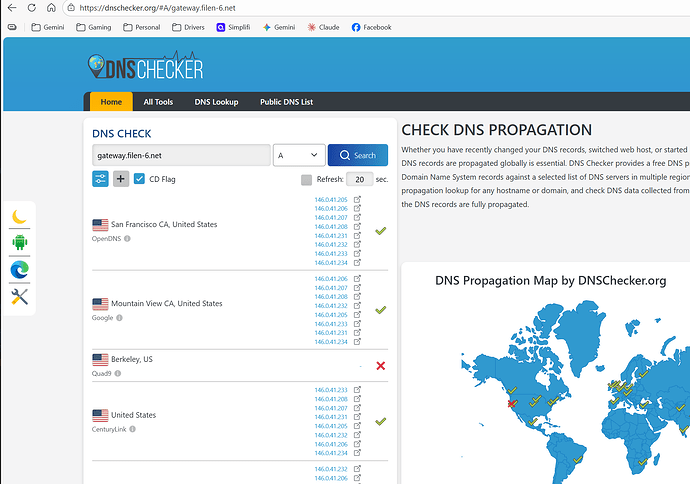Click the info icon next to OpenDNS
690x484 pixels.
(128, 239)
